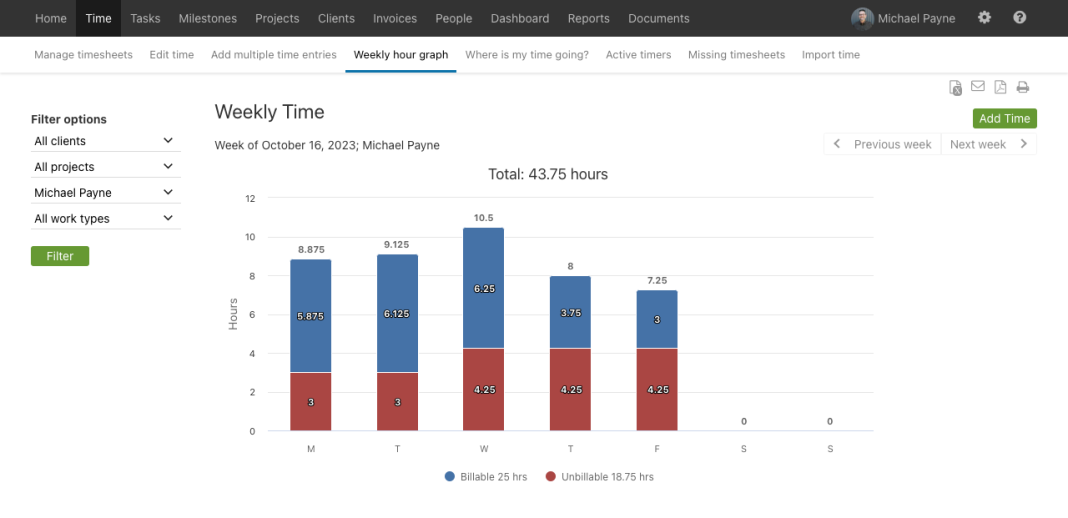Apply filters with the Filter button
The height and width of the screenshot is (518, 1068).
pyautogui.click(x=60, y=257)
